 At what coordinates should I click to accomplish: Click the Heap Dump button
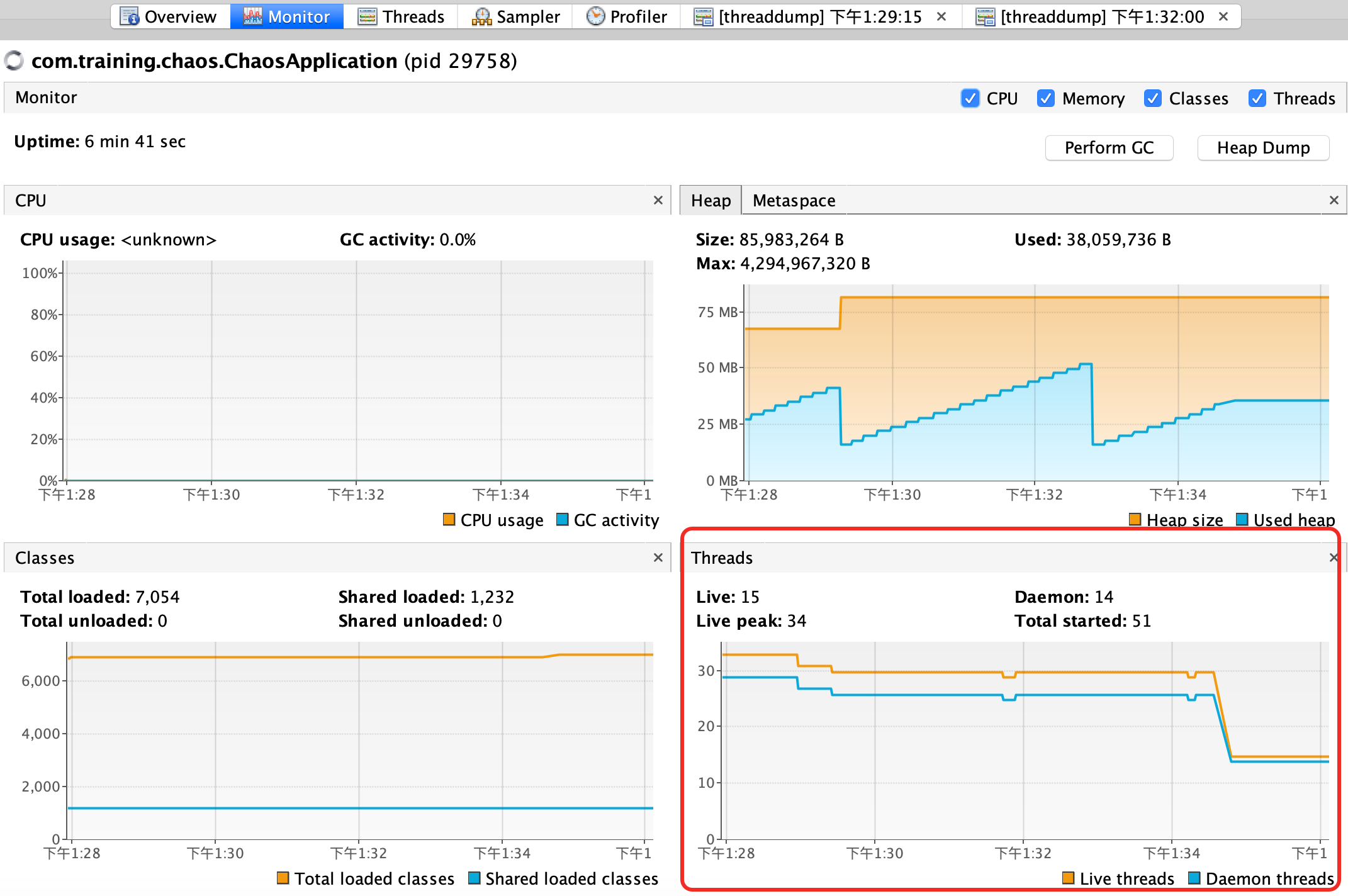(x=1264, y=148)
